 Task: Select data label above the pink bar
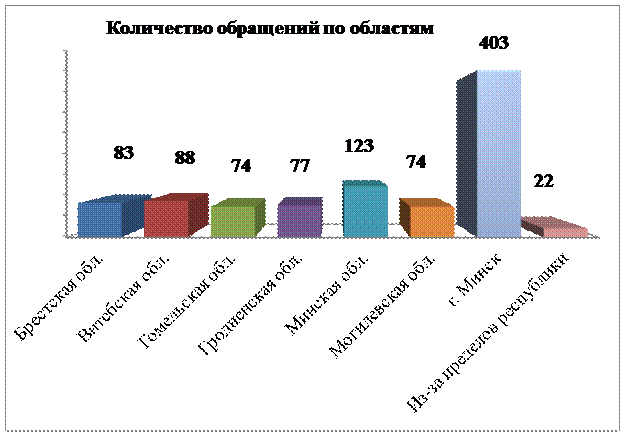coord(545,182)
